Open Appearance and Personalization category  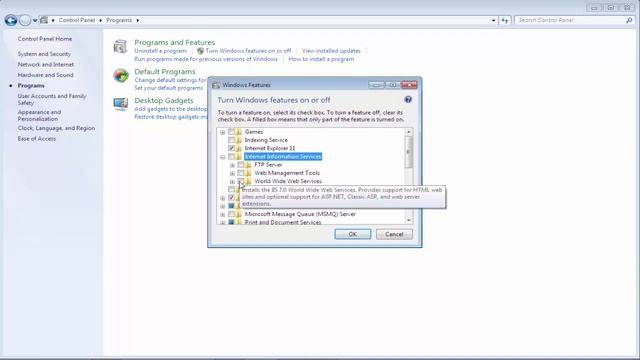click(x=39, y=115)
